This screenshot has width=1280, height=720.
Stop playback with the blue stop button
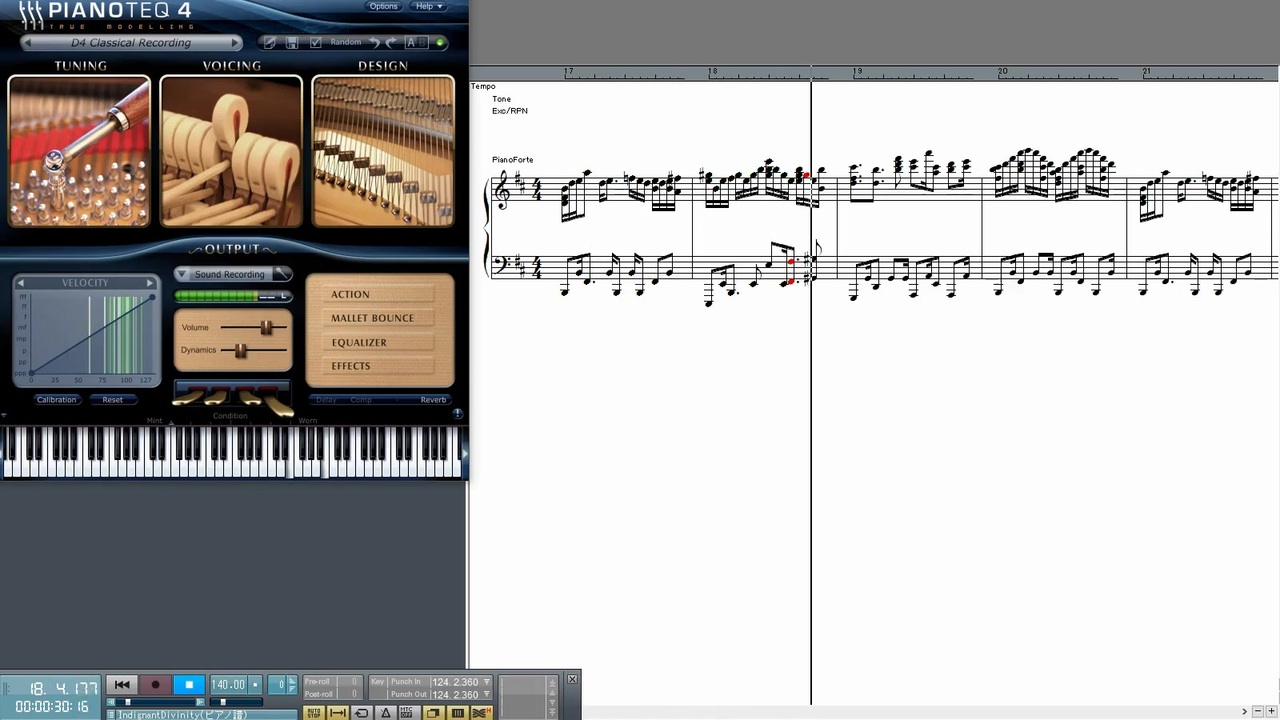[189, 685]
